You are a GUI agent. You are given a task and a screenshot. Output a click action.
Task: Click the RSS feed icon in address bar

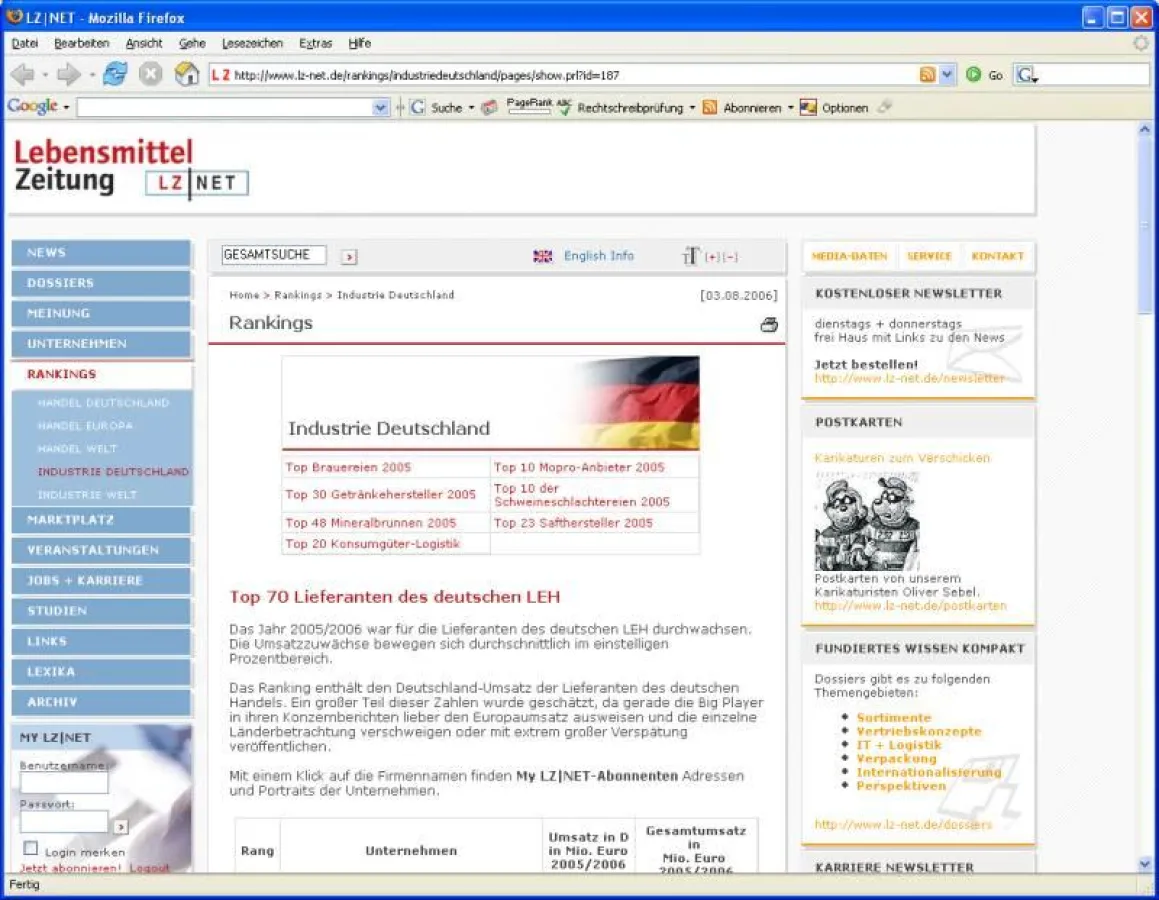coord(927,75)
